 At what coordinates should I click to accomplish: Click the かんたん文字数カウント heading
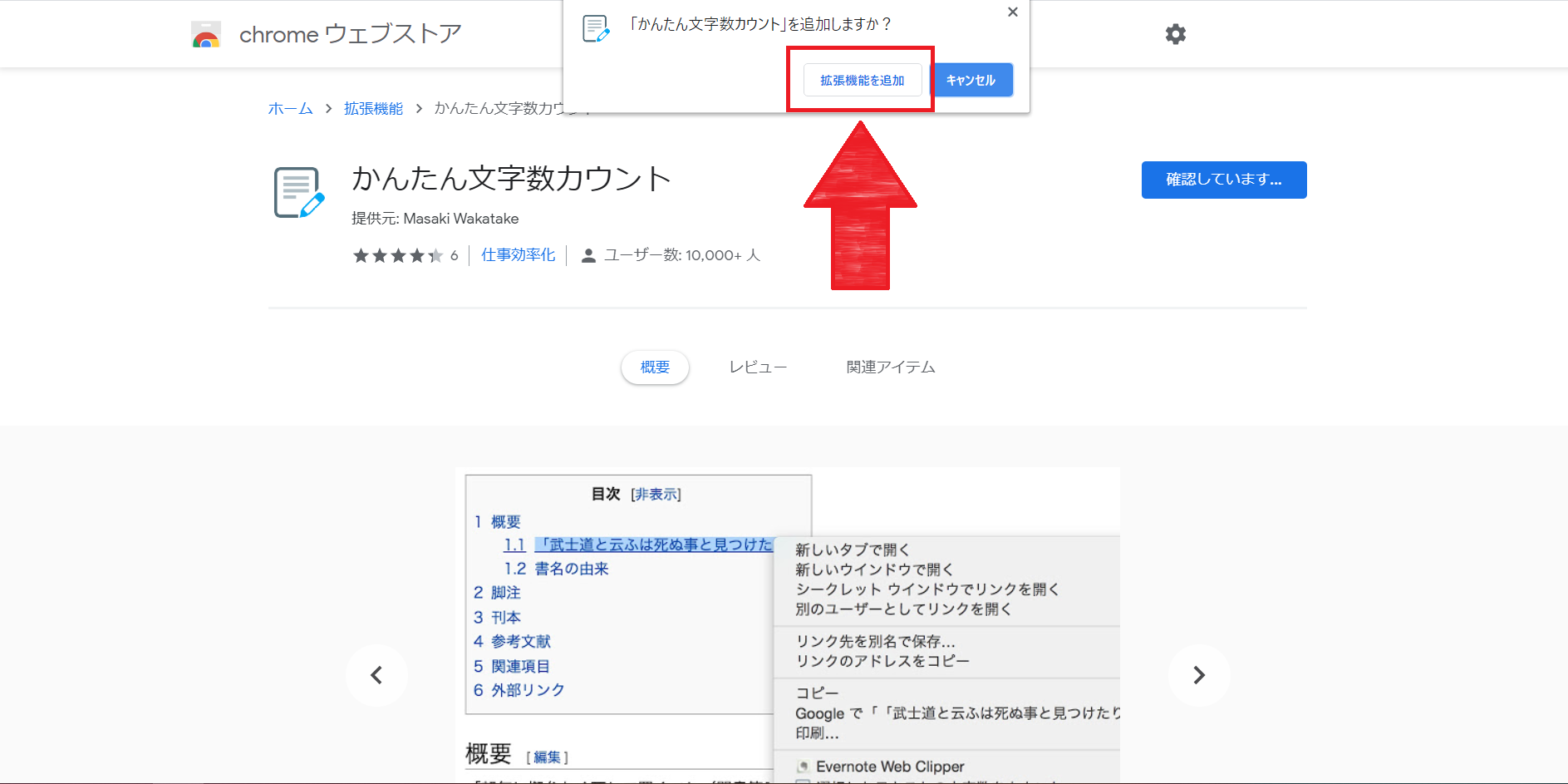point(511,179)
